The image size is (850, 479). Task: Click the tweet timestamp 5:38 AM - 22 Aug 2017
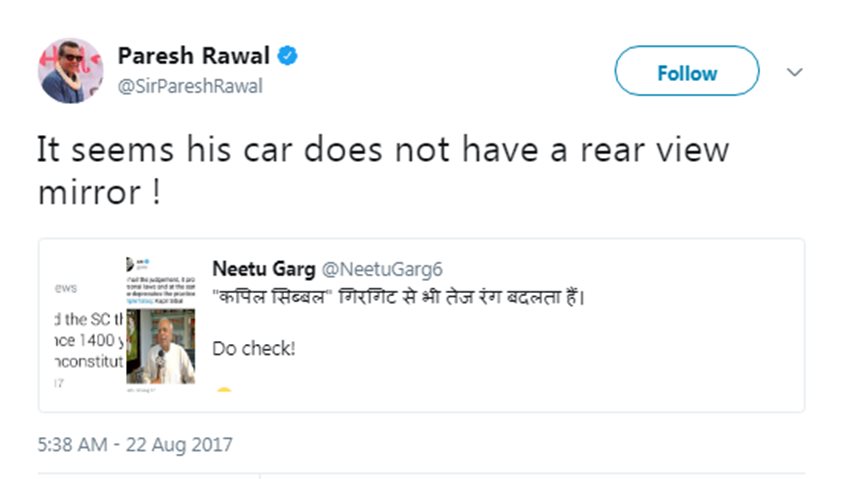(x=134, y=442)
